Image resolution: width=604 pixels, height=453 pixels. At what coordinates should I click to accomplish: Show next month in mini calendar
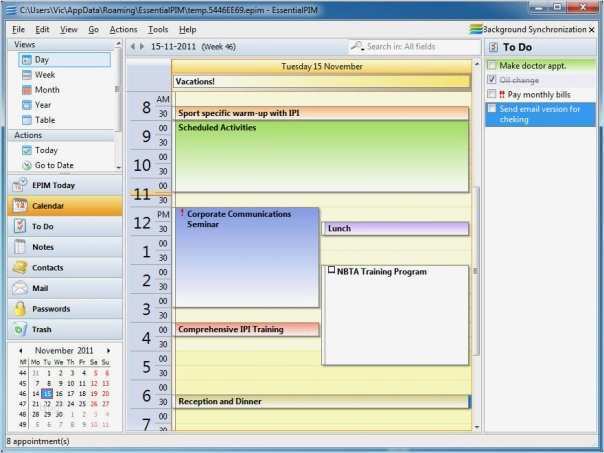click(x=108, y=351)
